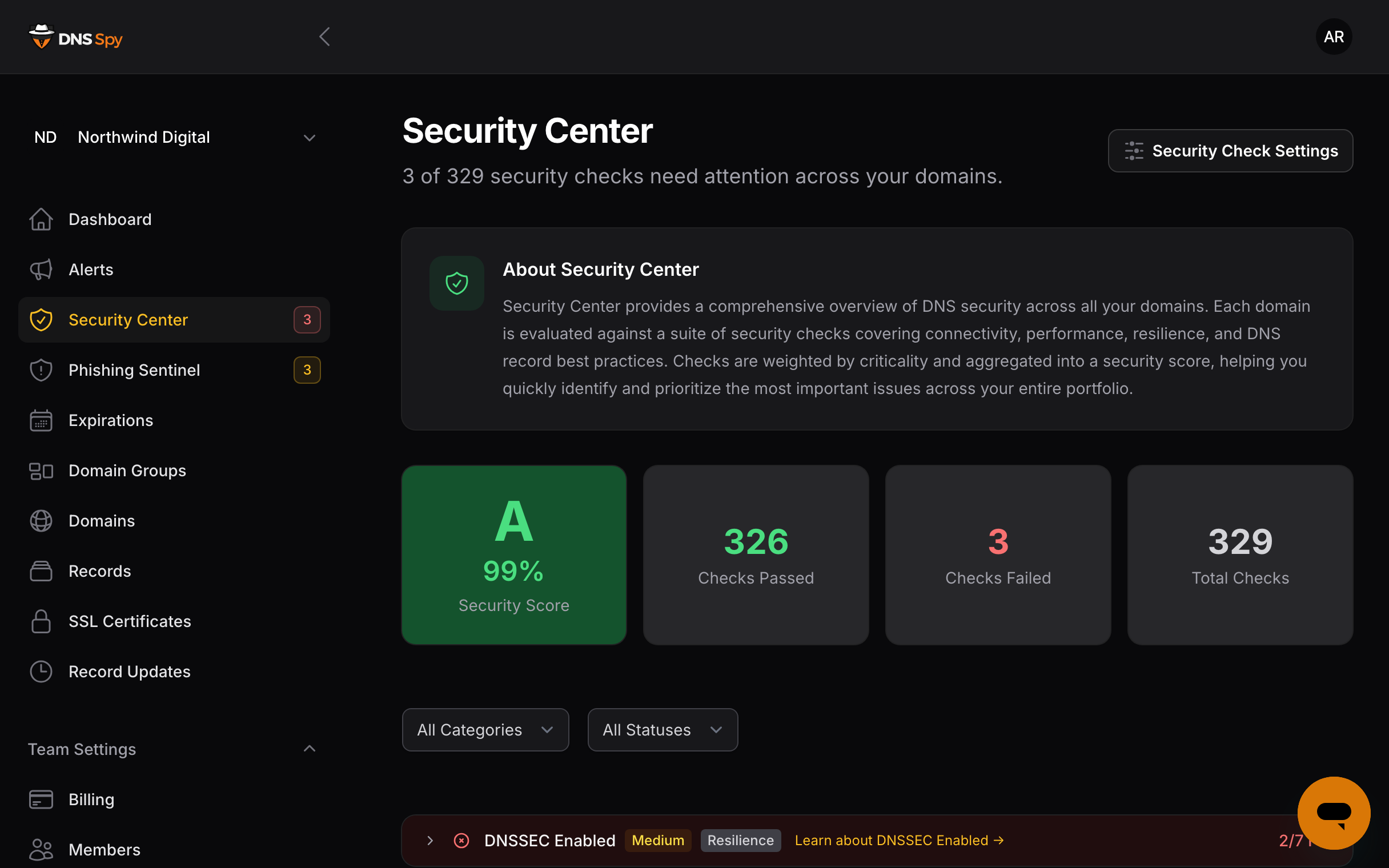Image resolution: width=1389 pixels, height=868 pixels.
Task: Click the DNS Spy logo
Action: click(x=75, y=37)
